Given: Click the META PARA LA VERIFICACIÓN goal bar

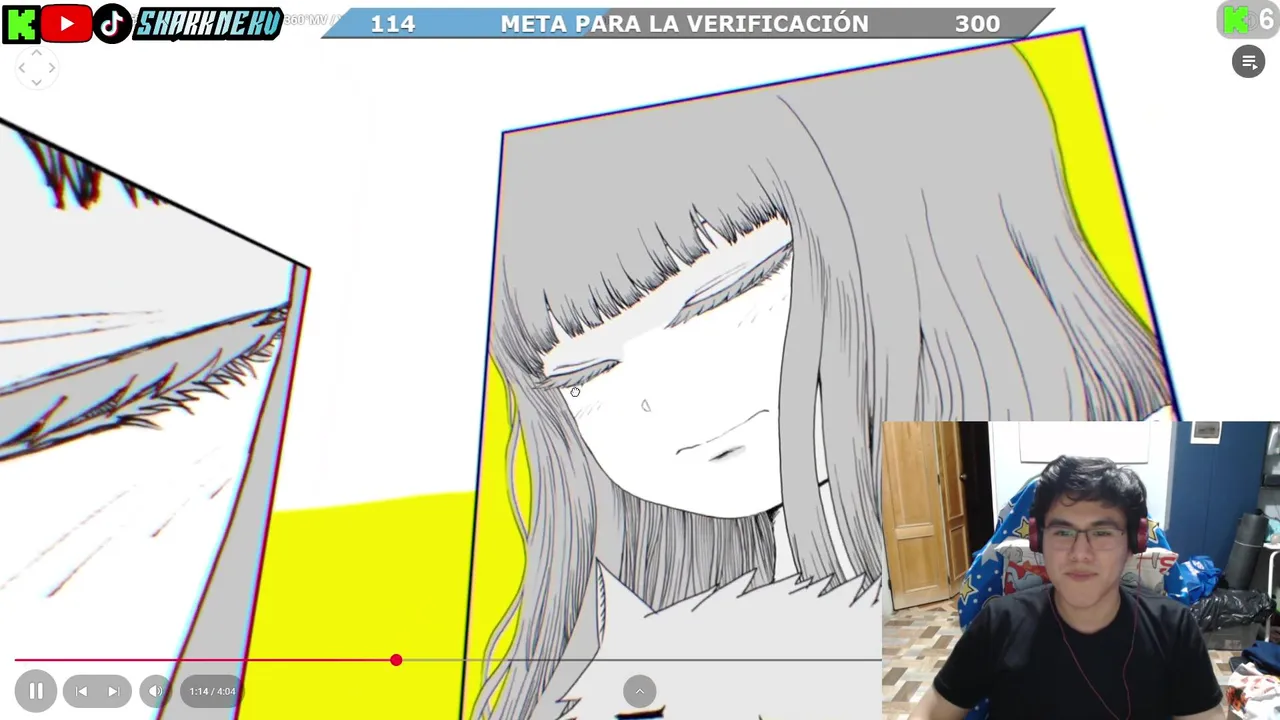Looking at the screenshot, I should tap(686, 23).
